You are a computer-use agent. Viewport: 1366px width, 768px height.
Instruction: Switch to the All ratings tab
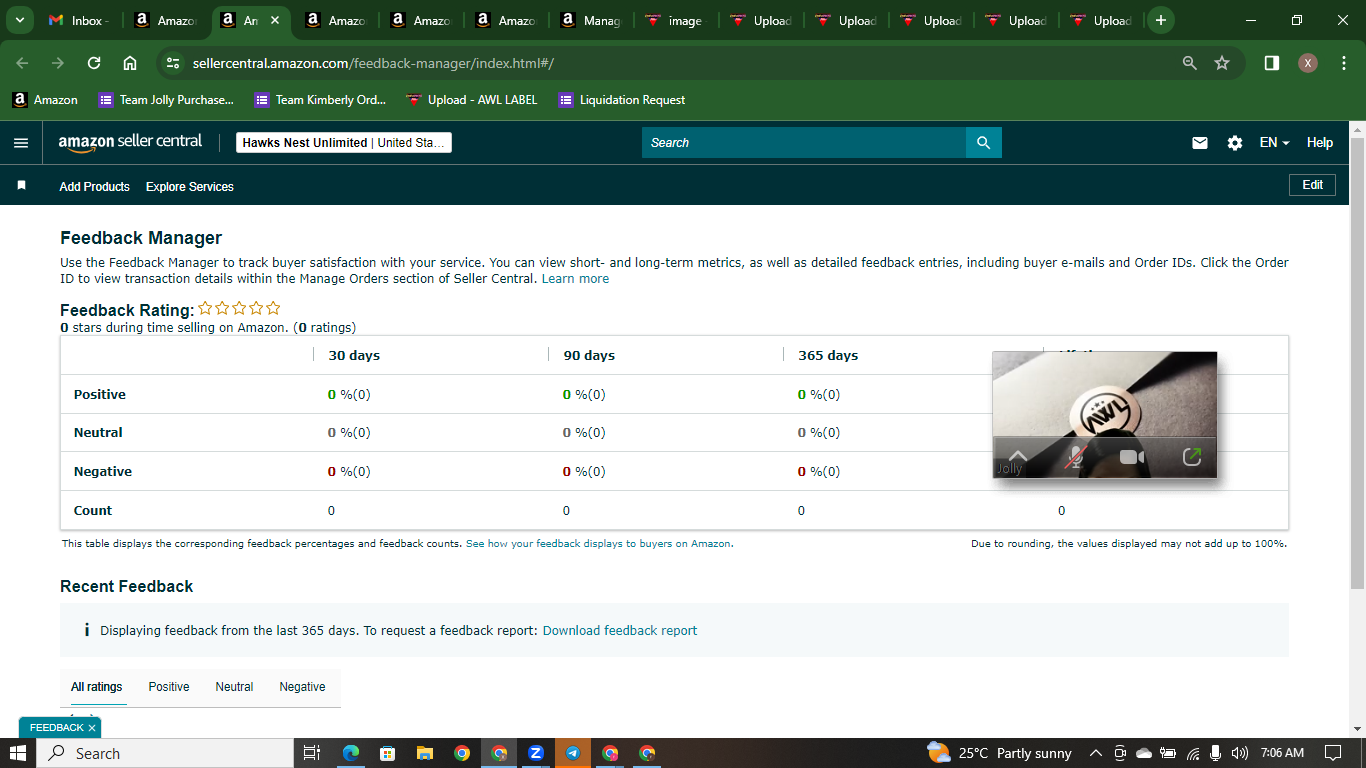(96, 687)
